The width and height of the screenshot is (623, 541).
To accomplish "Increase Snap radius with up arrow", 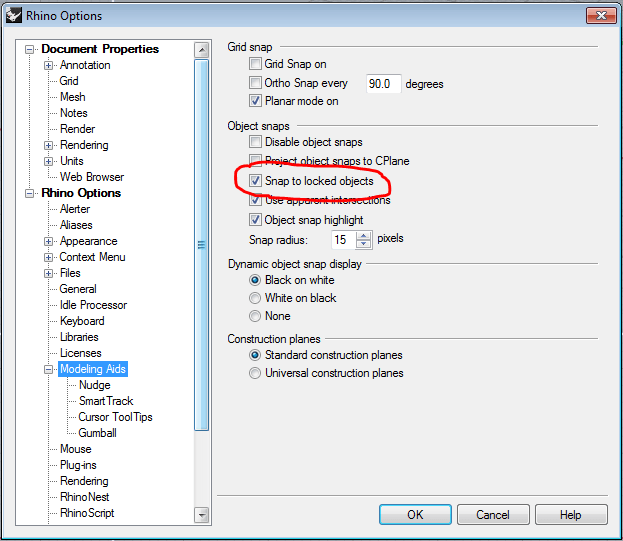I will tap(364, 236).
